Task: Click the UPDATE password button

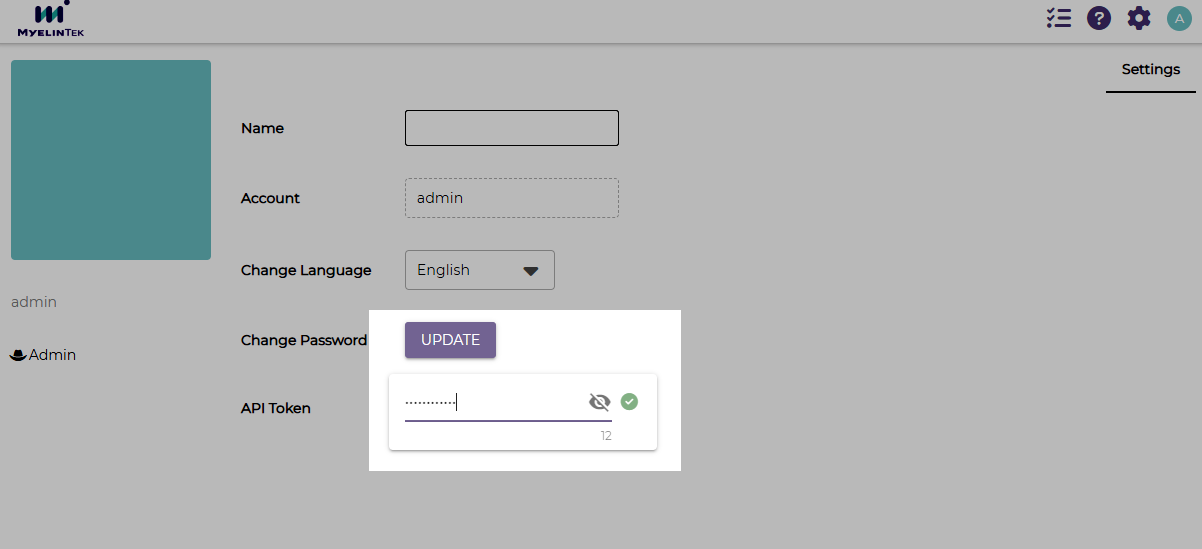Action: coord(450,340)
